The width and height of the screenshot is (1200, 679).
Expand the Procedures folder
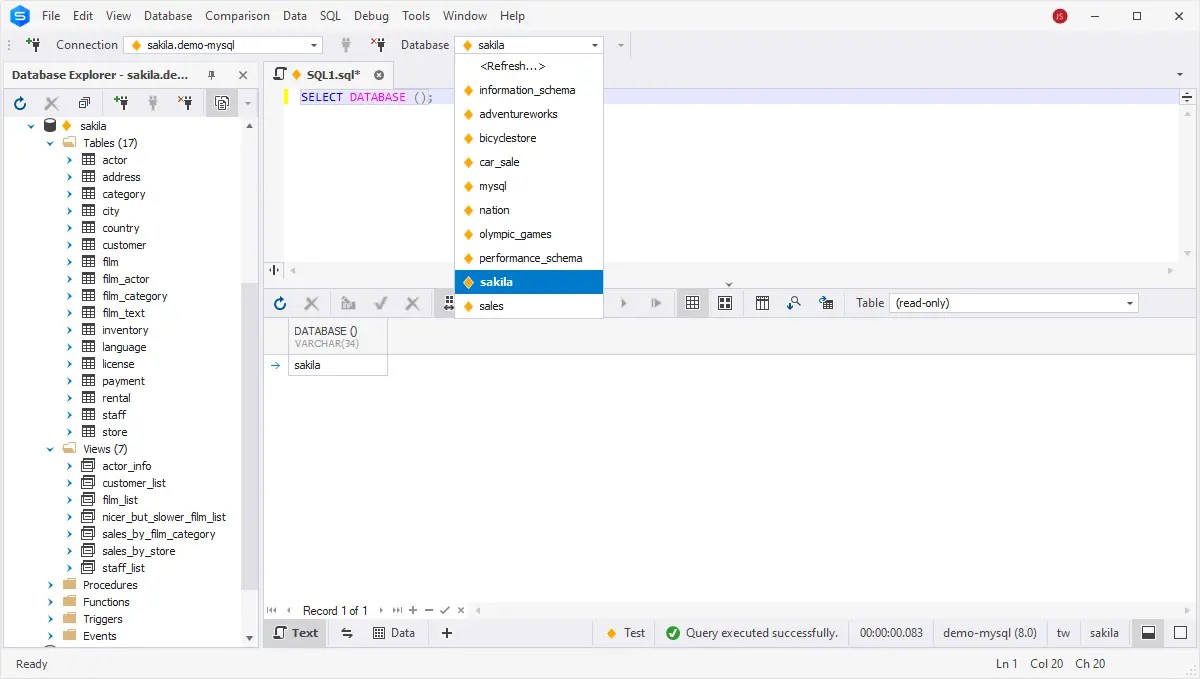pos(51,585)
